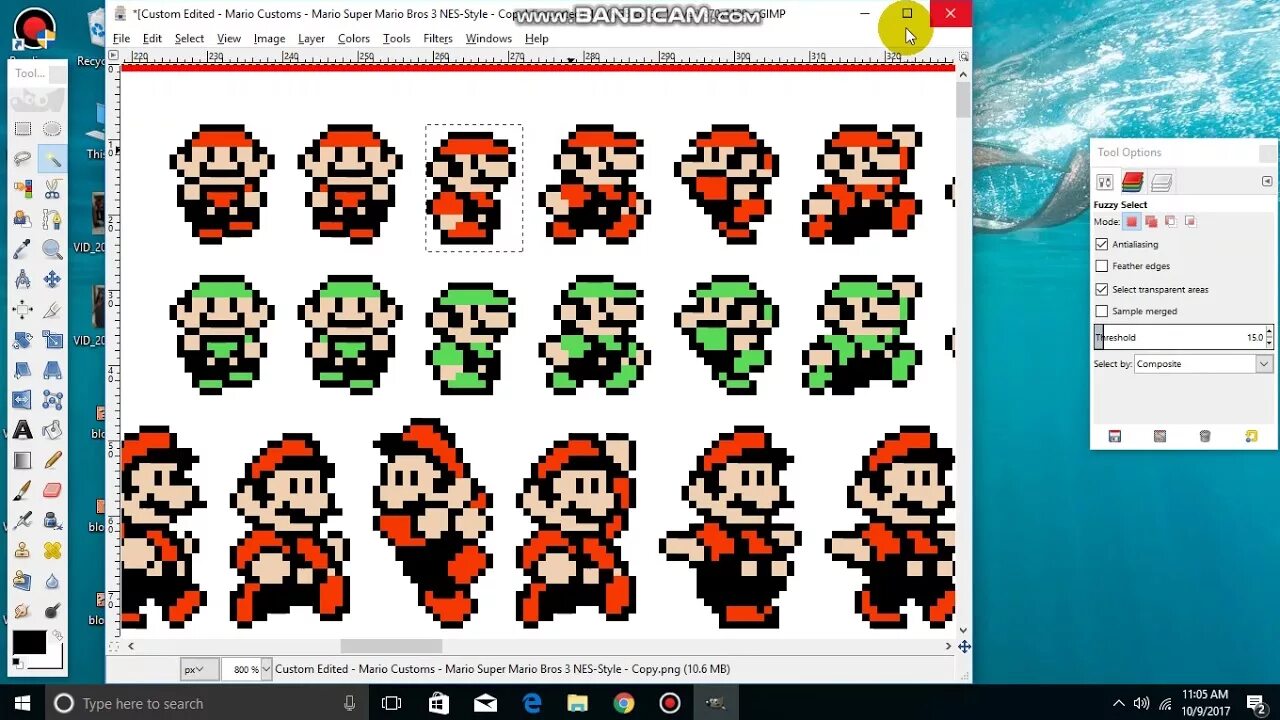Select the Alignment tool

22,310
